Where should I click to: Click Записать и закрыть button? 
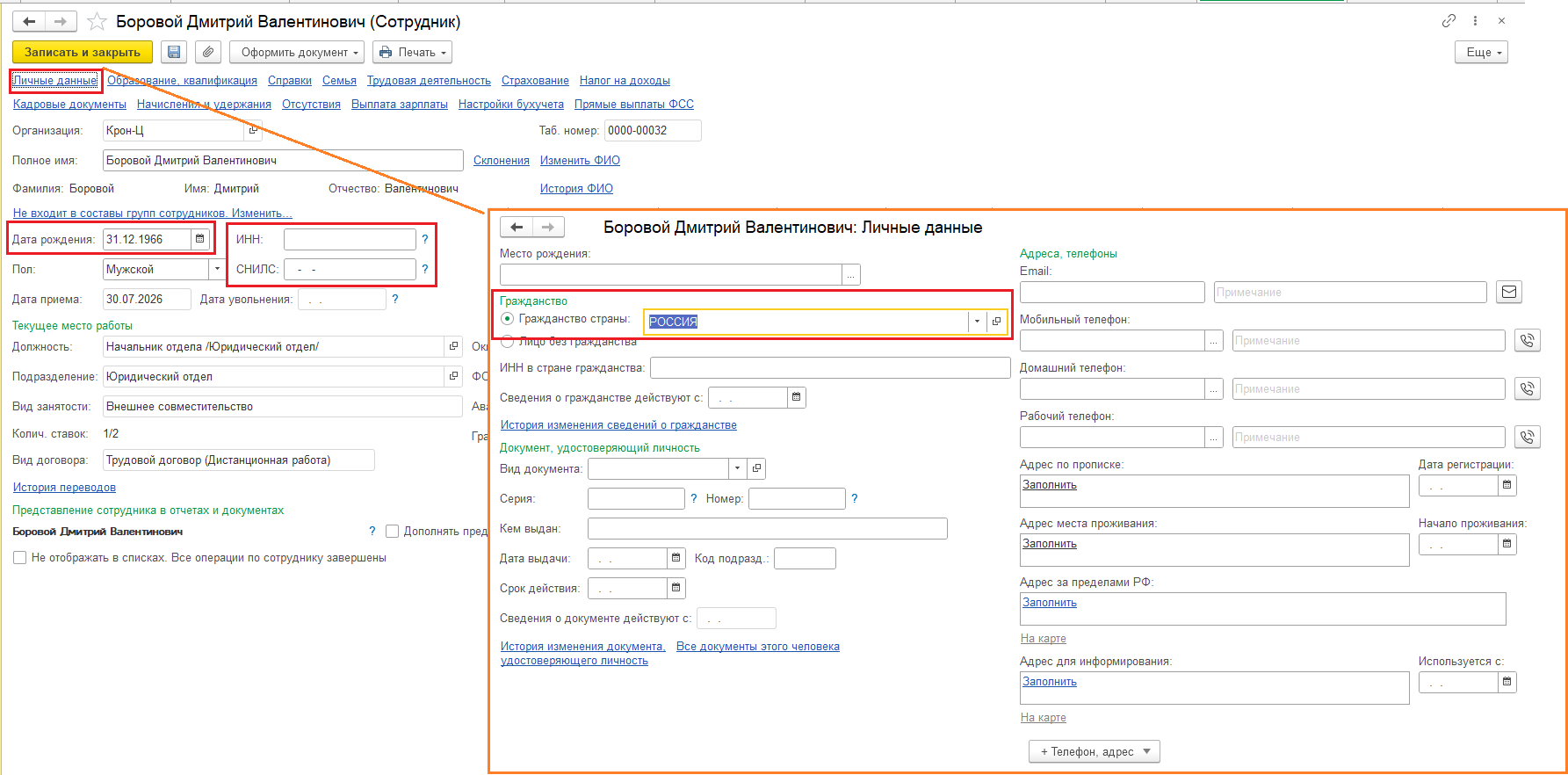(x=83, y=53)
